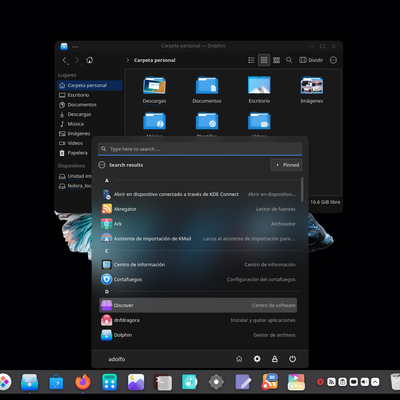Open image viewer in dock
Screen dimensions: 400x400
click(x=136, y=382)
